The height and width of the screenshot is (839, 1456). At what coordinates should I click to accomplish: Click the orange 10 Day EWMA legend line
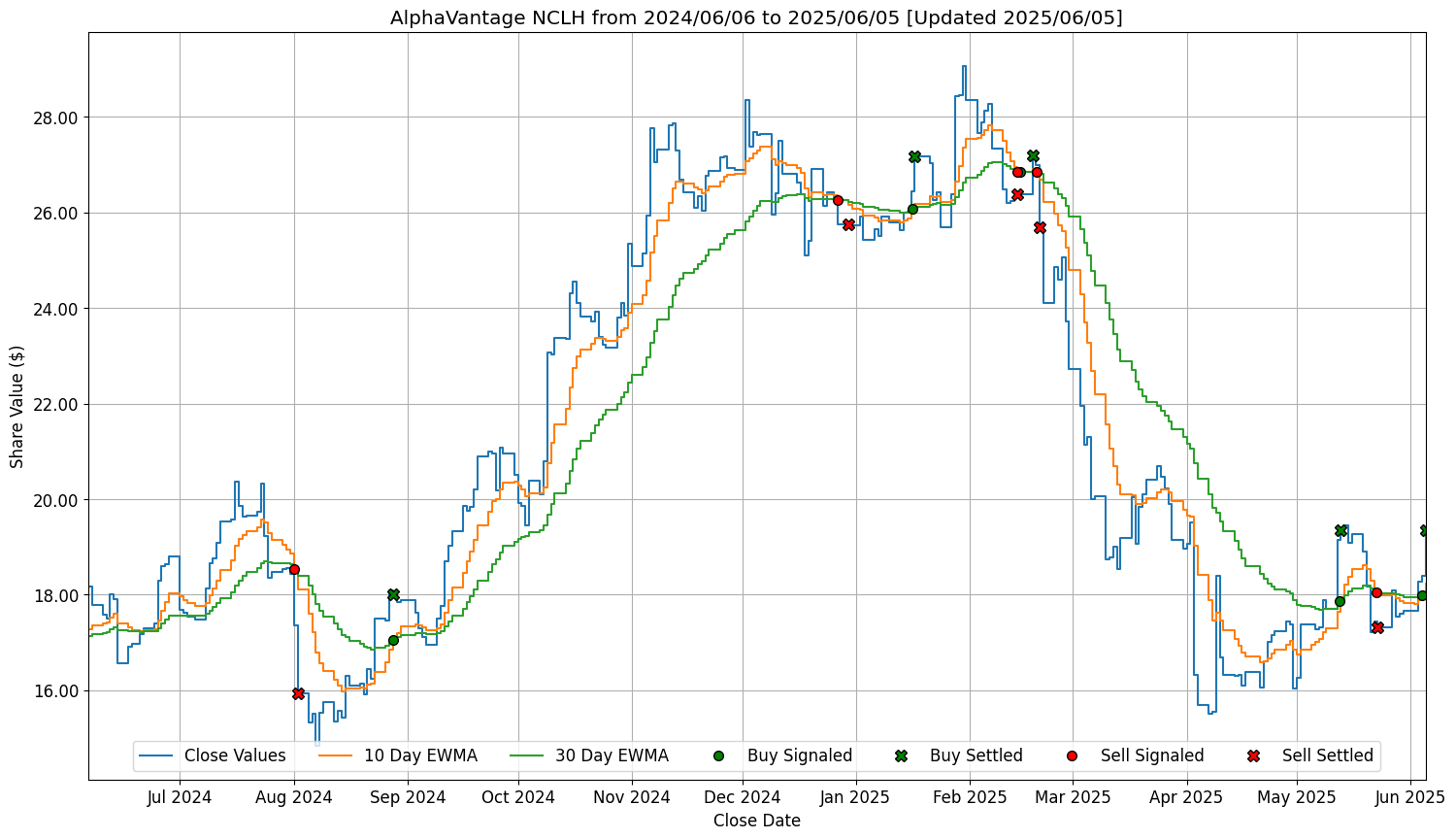pos(336,755)
